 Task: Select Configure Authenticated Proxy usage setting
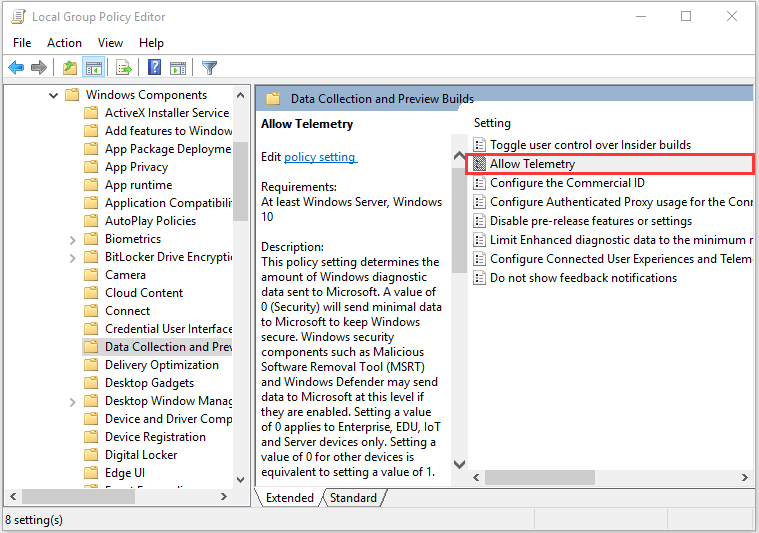tap(621, 202)
